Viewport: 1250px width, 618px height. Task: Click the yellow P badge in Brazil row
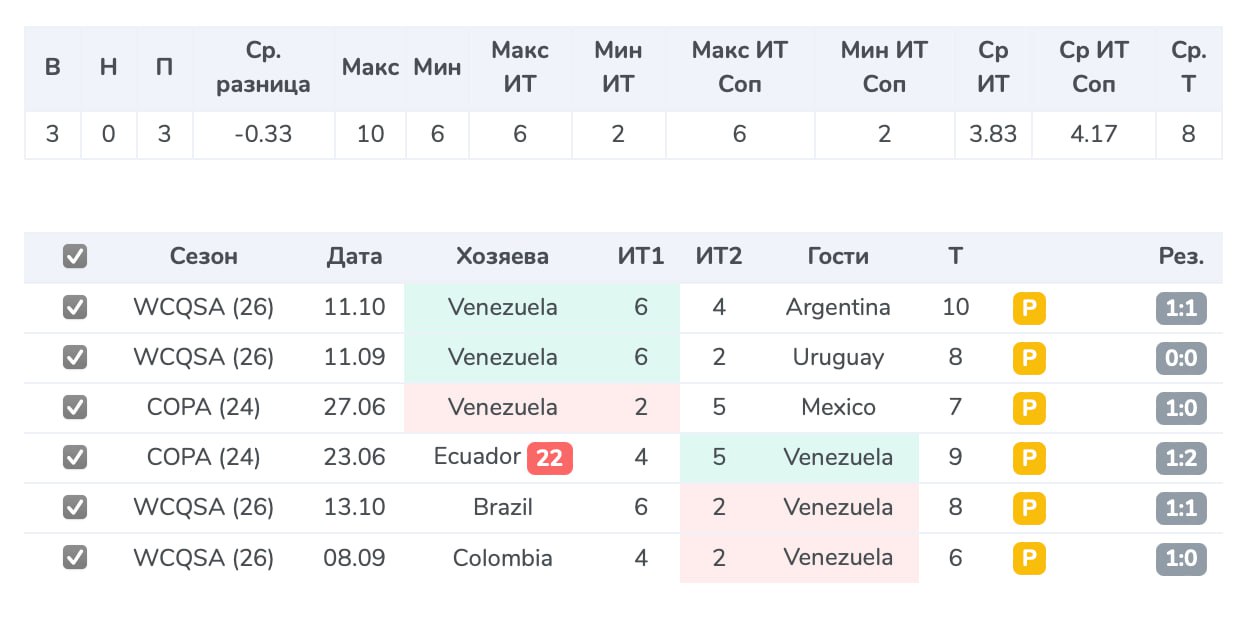click(1029, 508)
